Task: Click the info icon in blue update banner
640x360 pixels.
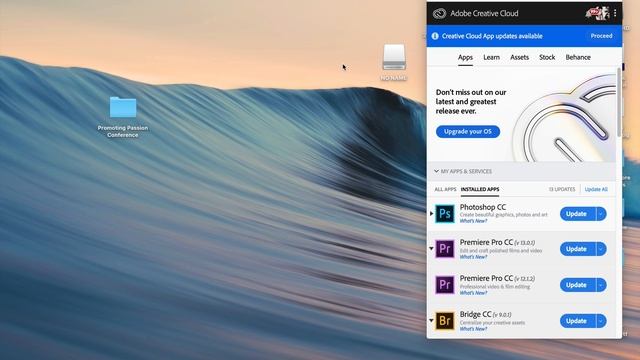Action: (x=435, y=36)
